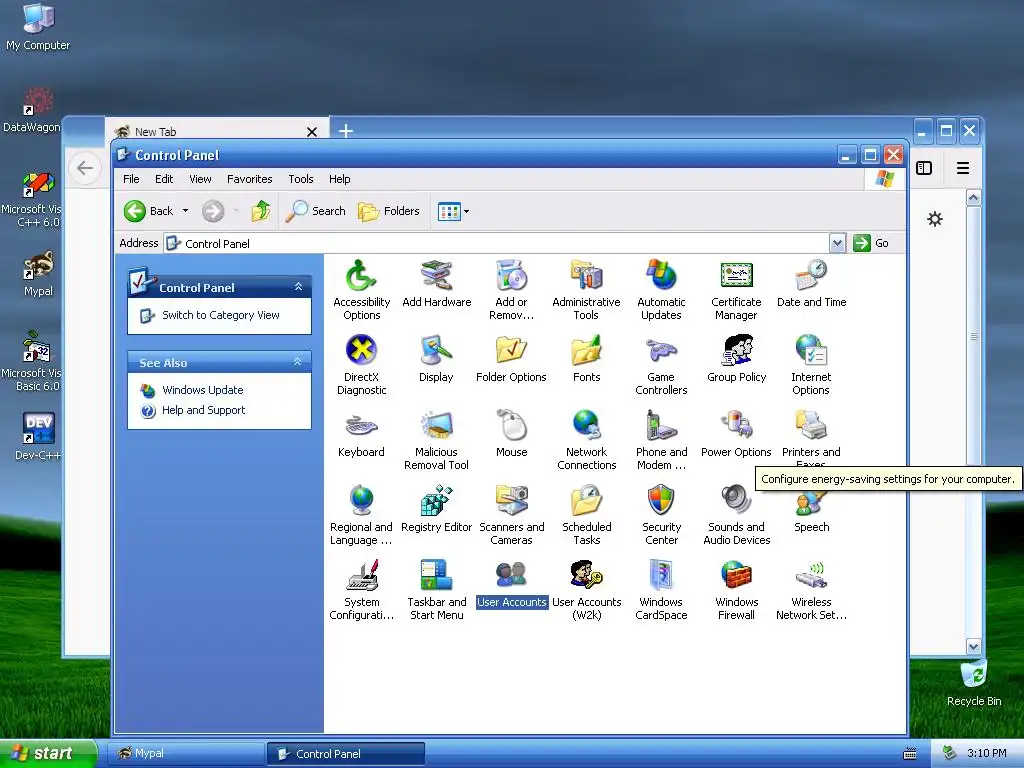This screenshot has width=1024, height=768.
Task: Open Mypal browser hamburger menu
Action: (x=963, y=168)
